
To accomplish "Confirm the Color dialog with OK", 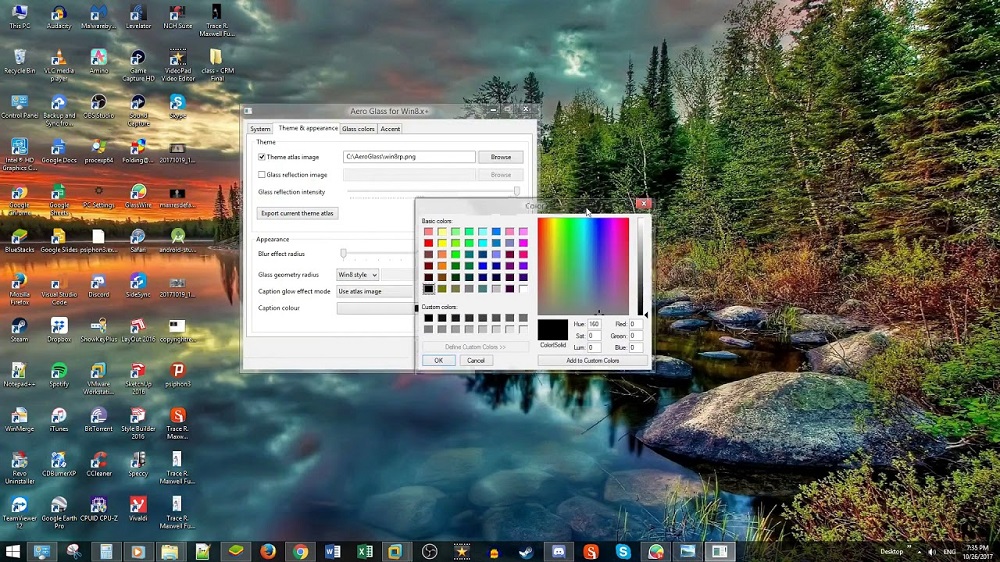I will coord(438,360).
